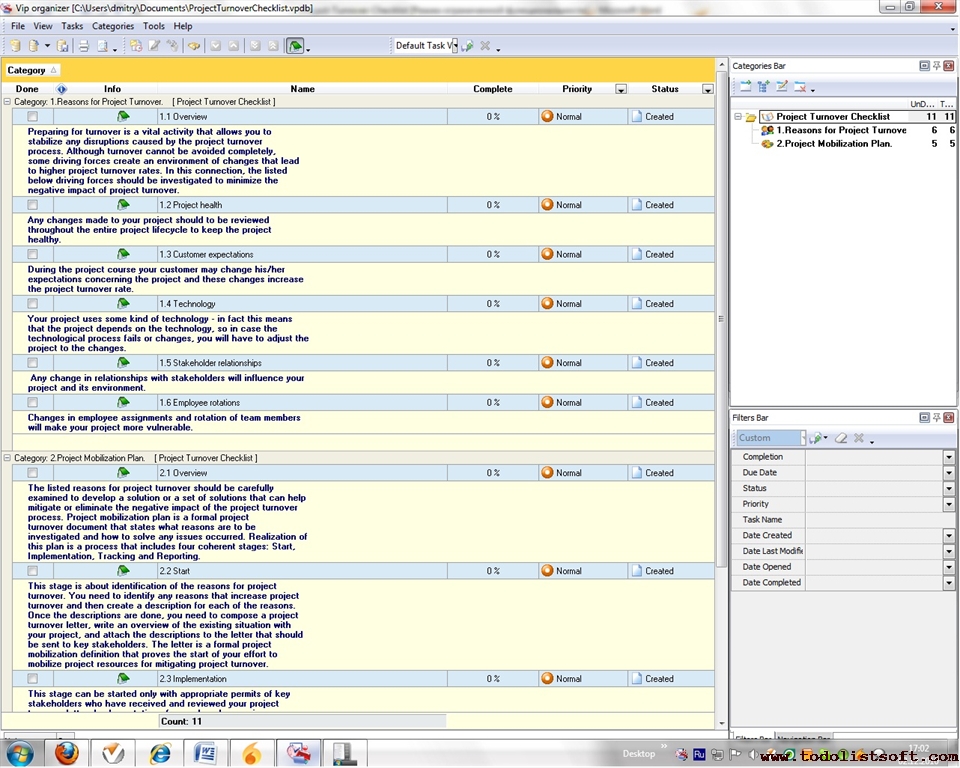Click the edit category pencil icon

point(782,87)
